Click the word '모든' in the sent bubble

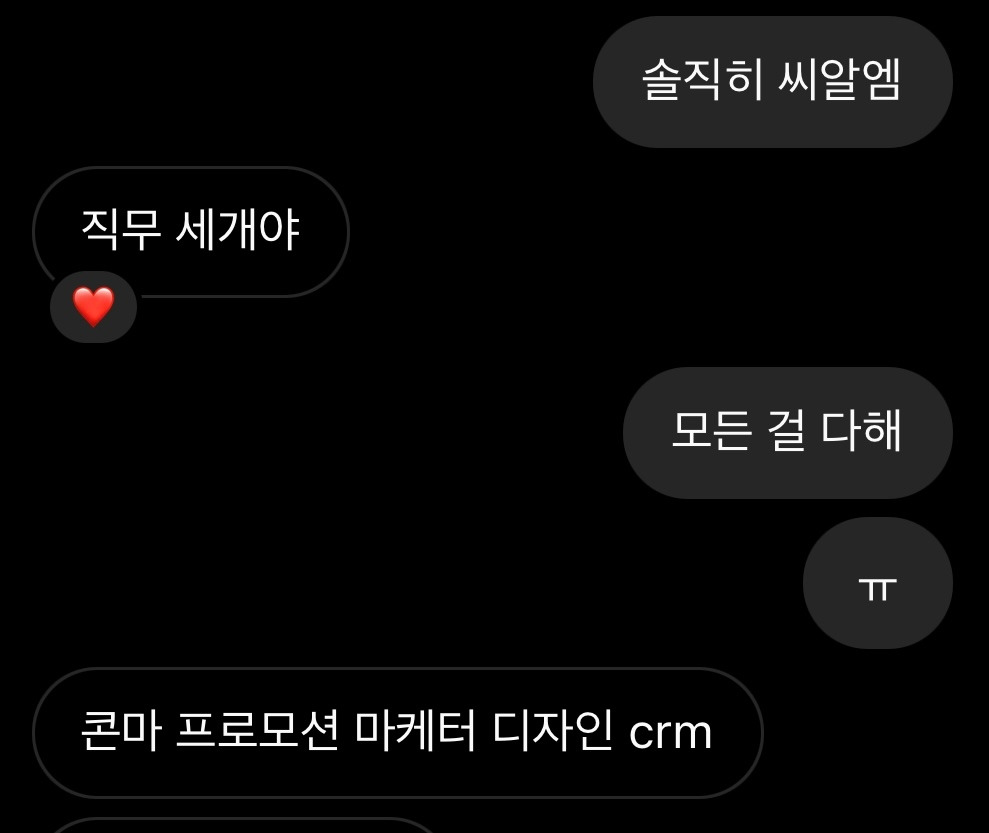click(x=712, y=430)
